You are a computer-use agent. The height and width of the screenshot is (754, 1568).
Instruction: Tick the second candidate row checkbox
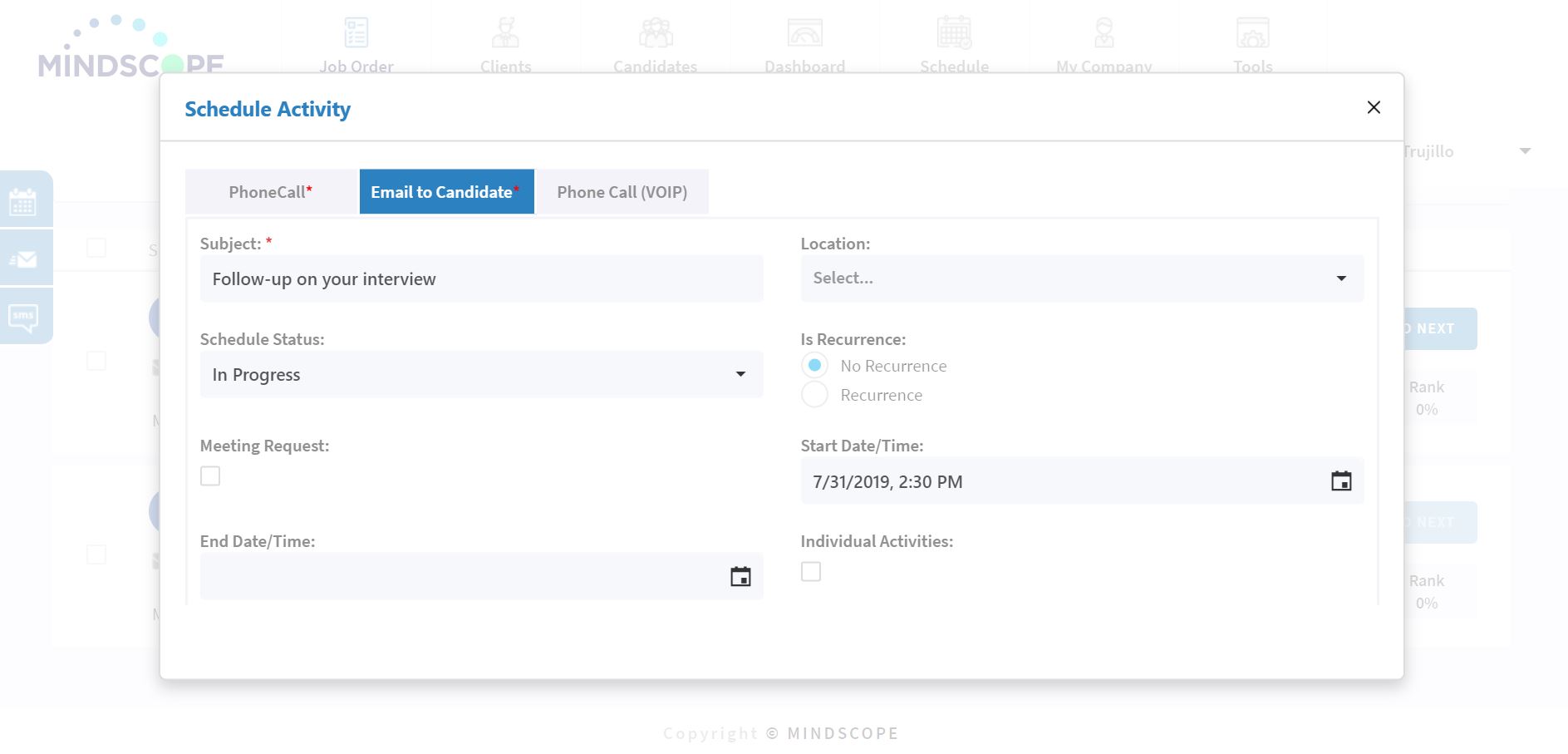(x=96, y=554)
